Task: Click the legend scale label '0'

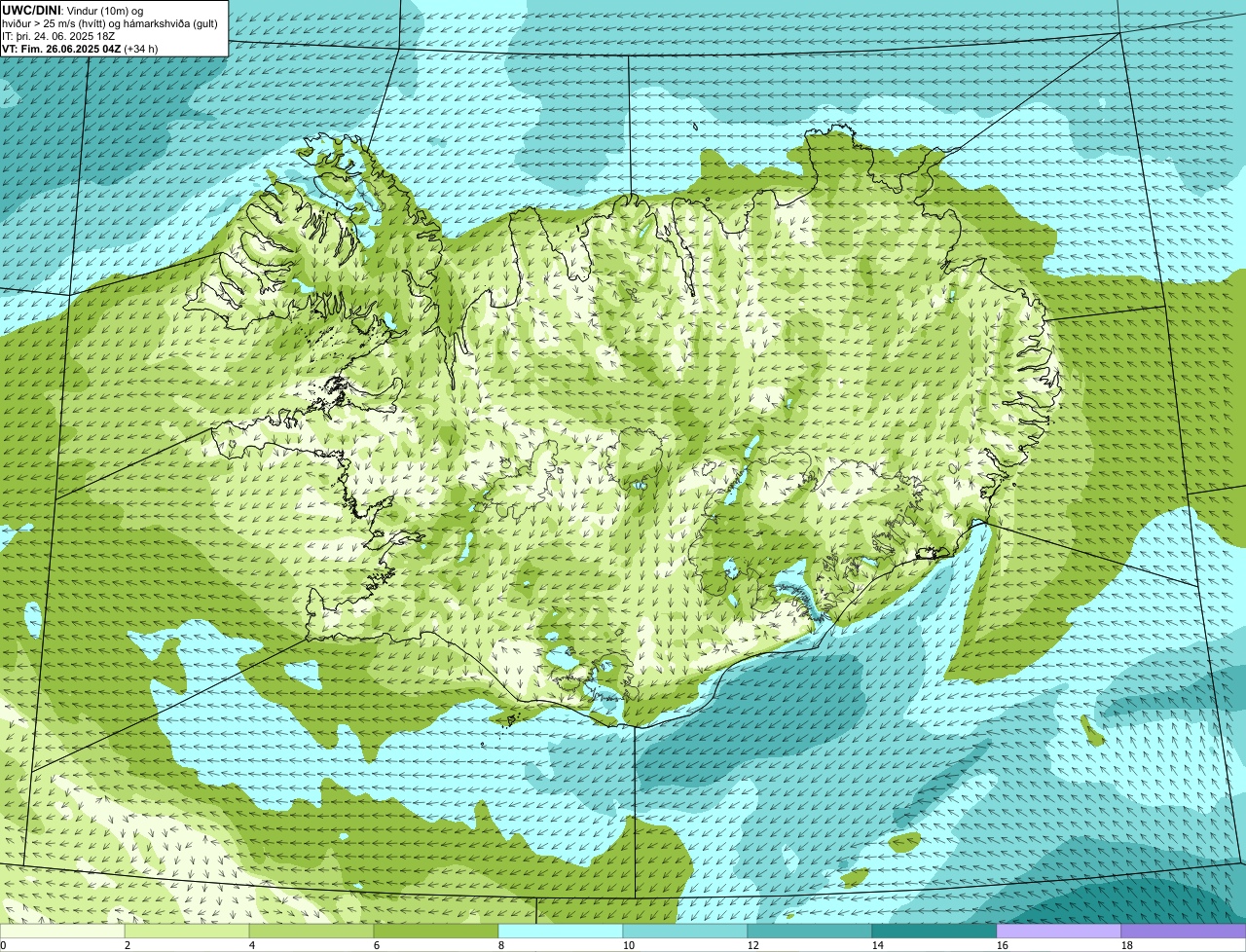Action: click(3, 945)
